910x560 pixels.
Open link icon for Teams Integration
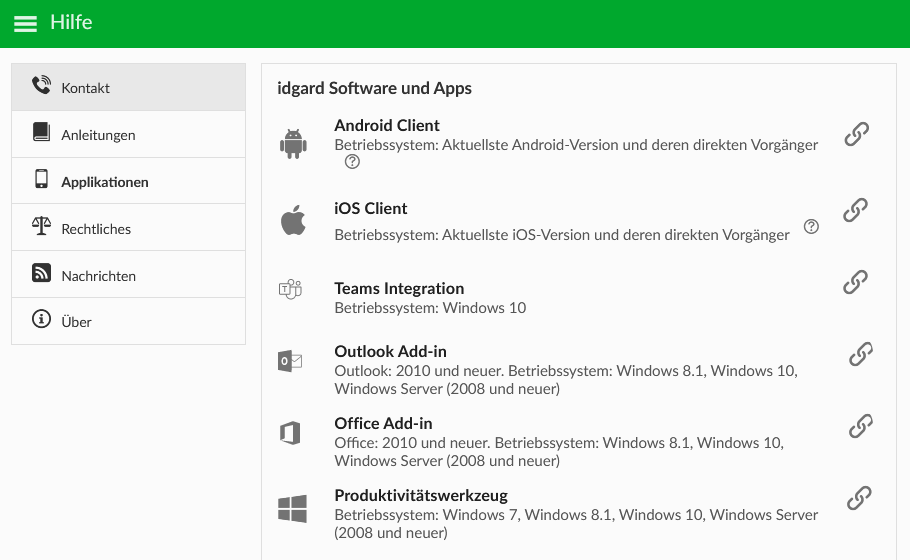click(855, 282)
